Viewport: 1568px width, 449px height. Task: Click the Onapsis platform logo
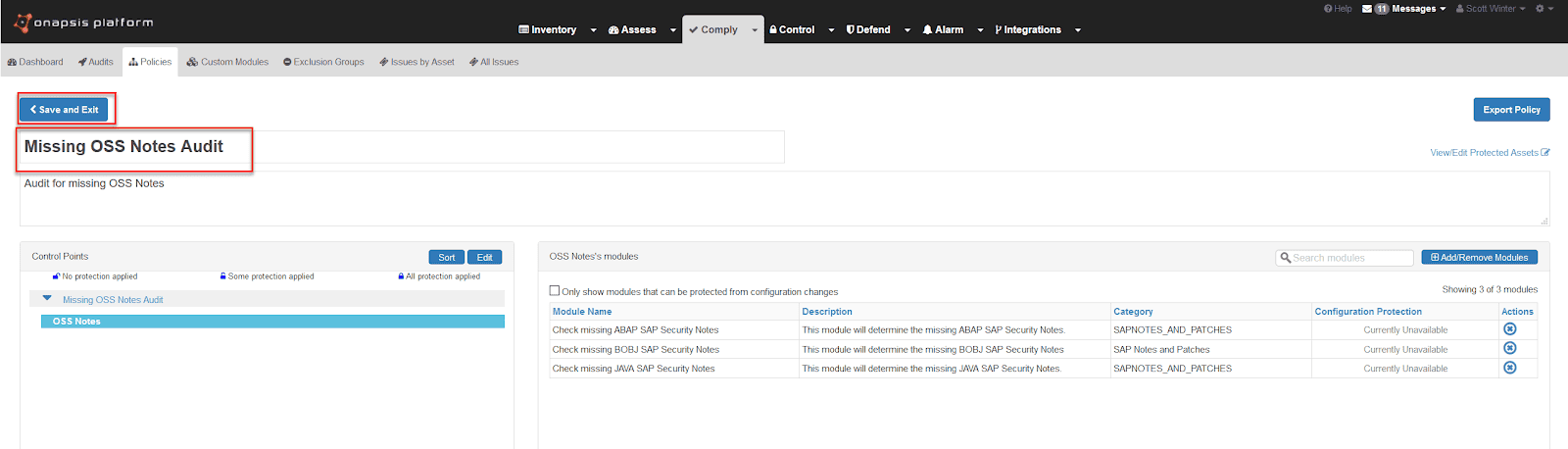pos(83,23)
